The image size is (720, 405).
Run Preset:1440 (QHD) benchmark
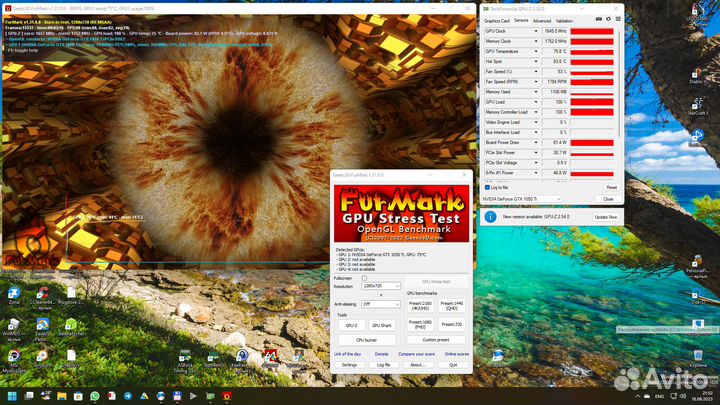451,306
